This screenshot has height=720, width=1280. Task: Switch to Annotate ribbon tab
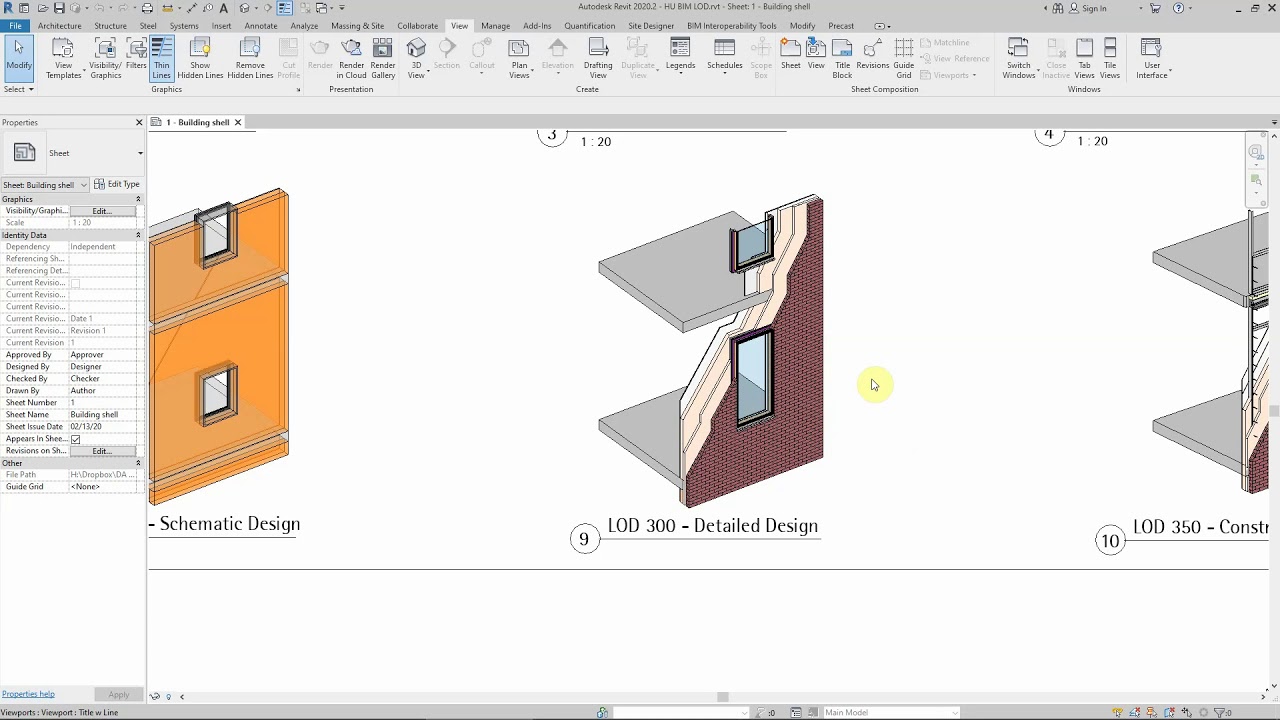pyautogui.click(x=261, y=26)
